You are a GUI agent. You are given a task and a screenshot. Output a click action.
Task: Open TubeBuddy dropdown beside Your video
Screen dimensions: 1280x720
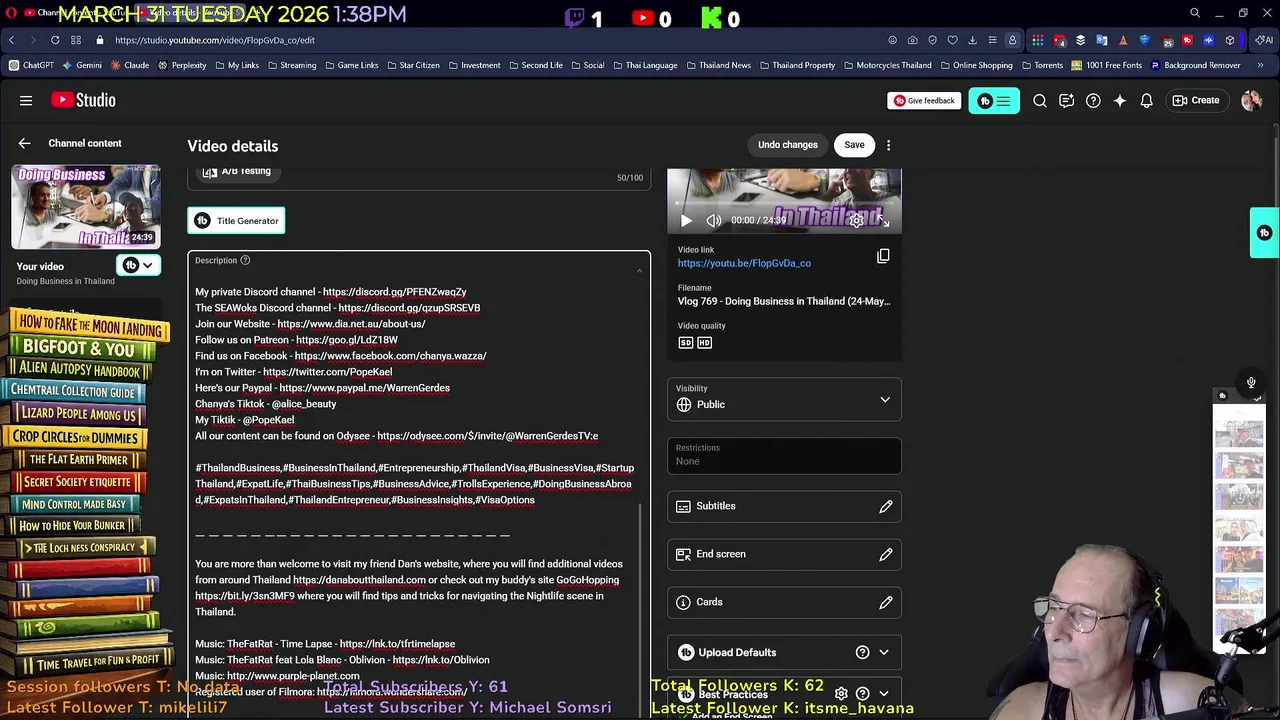click(139, 265)
